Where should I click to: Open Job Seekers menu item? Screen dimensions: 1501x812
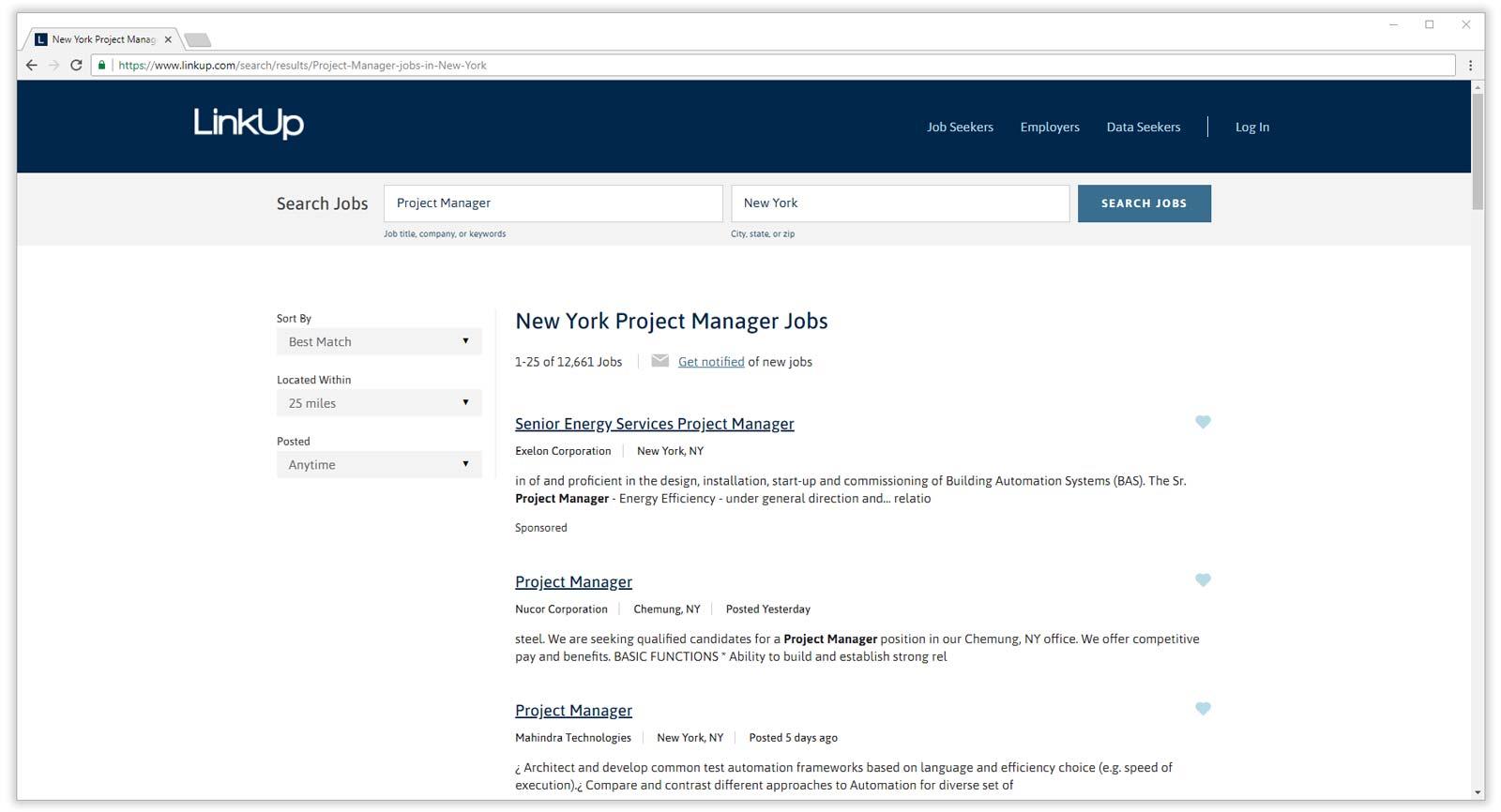pyautogui.click(x=960, y=127)
